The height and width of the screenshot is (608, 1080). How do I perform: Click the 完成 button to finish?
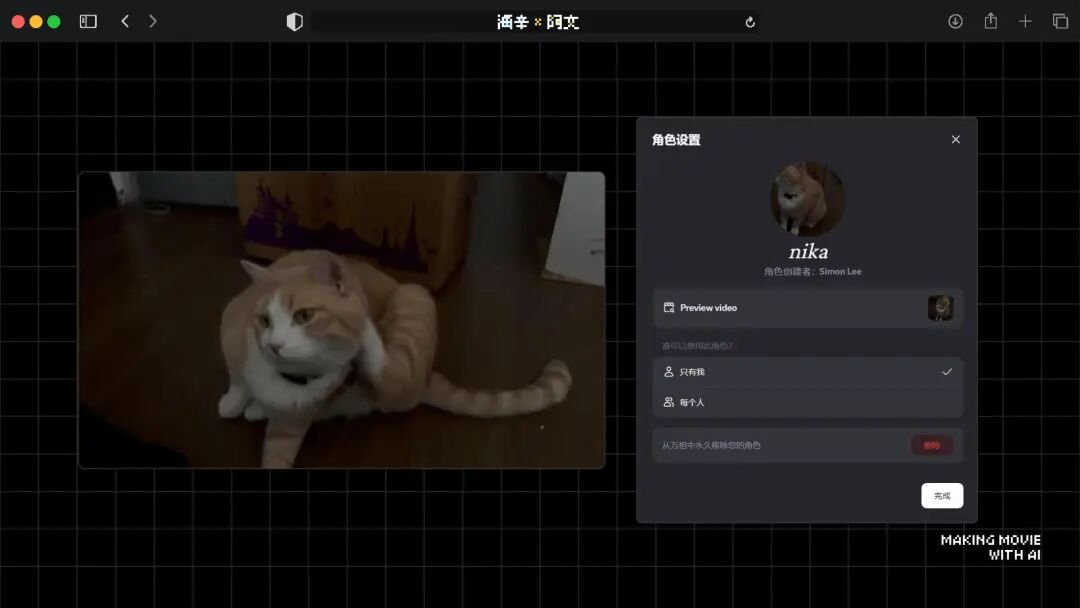click(x=941, y=495)
